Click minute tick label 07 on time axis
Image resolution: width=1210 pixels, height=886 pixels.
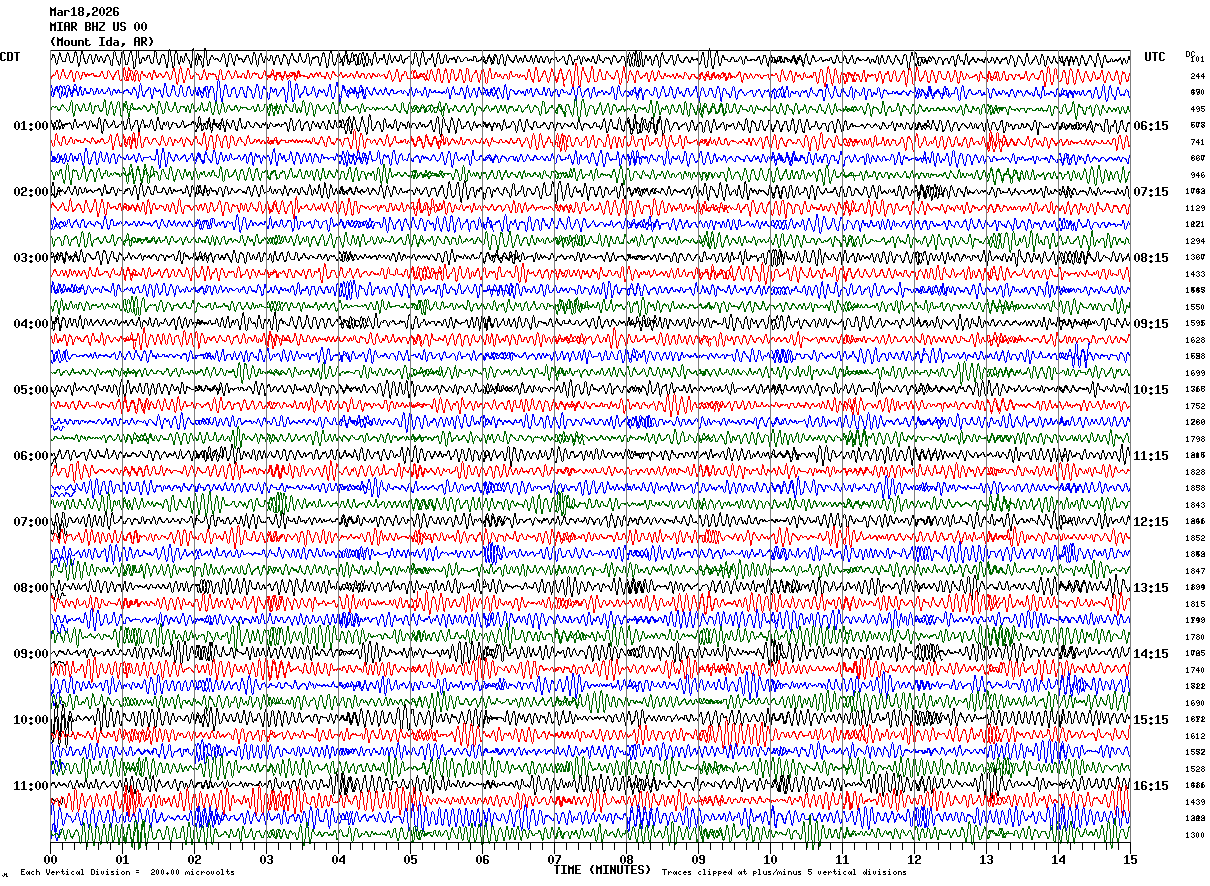[x=554, y=860]
